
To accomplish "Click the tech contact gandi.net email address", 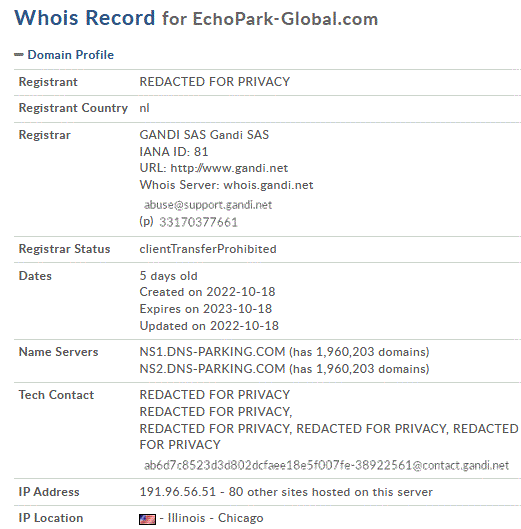I will [x=326, y=465].
